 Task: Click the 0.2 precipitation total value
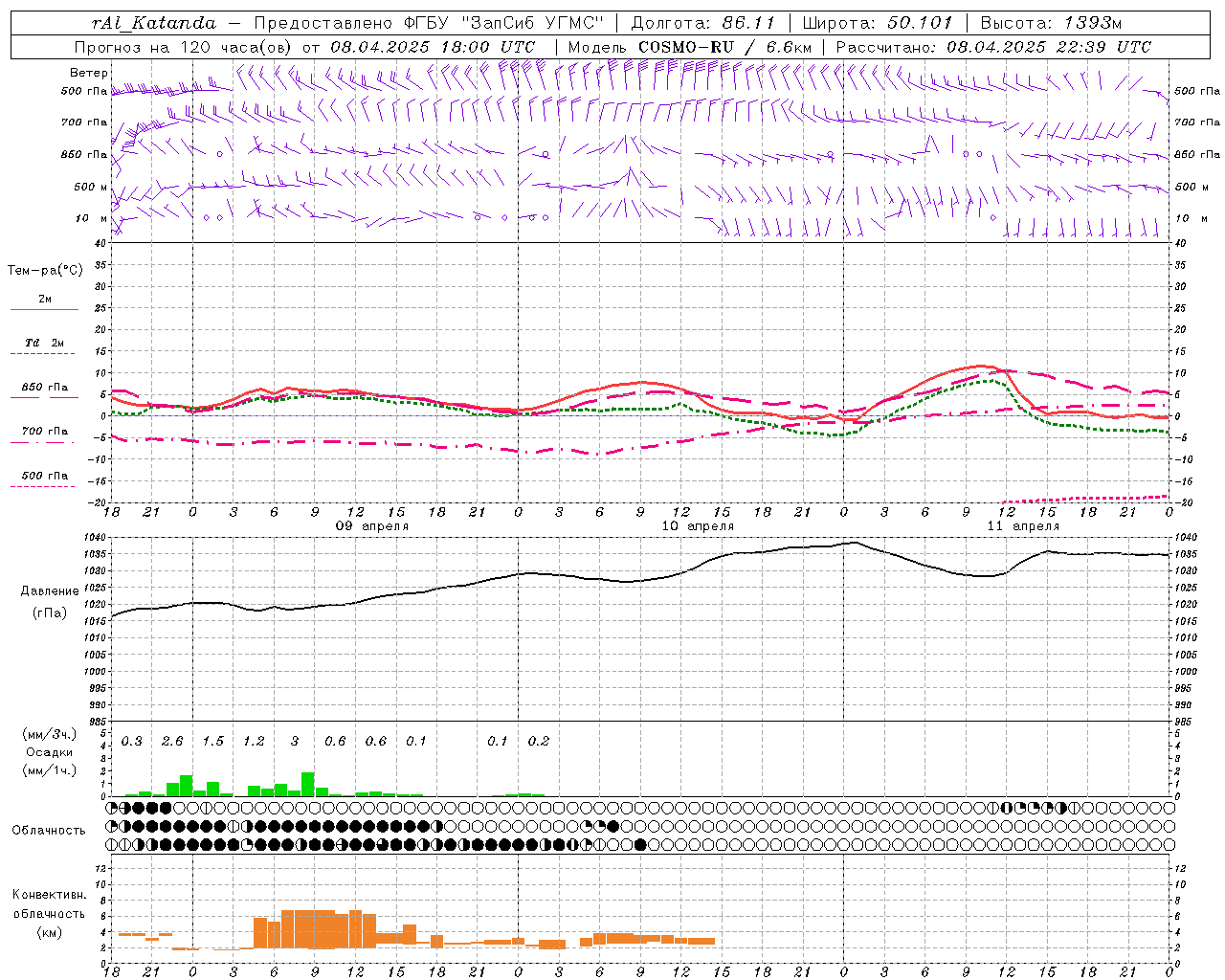click(x=539, y=742)
